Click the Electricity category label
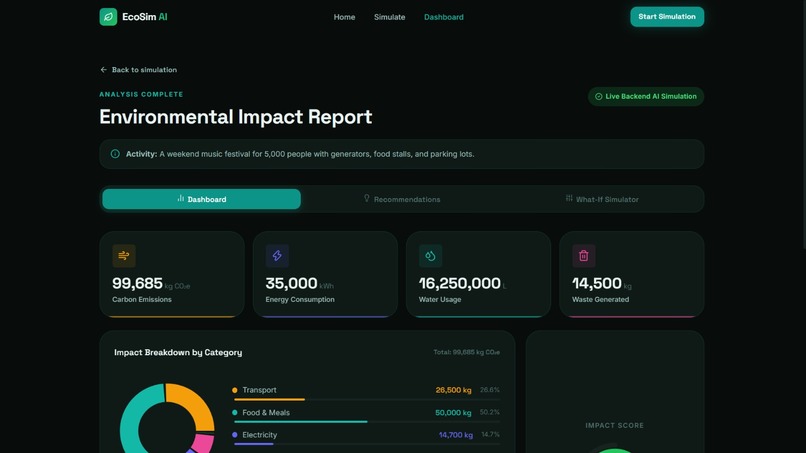Screen dimensions: 806x453 tap(260, 435)
